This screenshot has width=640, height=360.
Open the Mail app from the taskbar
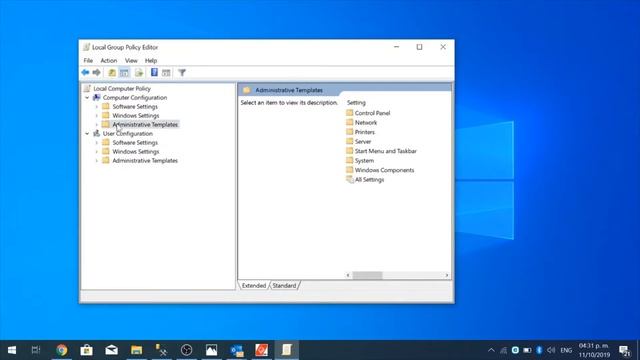(111, 350)
